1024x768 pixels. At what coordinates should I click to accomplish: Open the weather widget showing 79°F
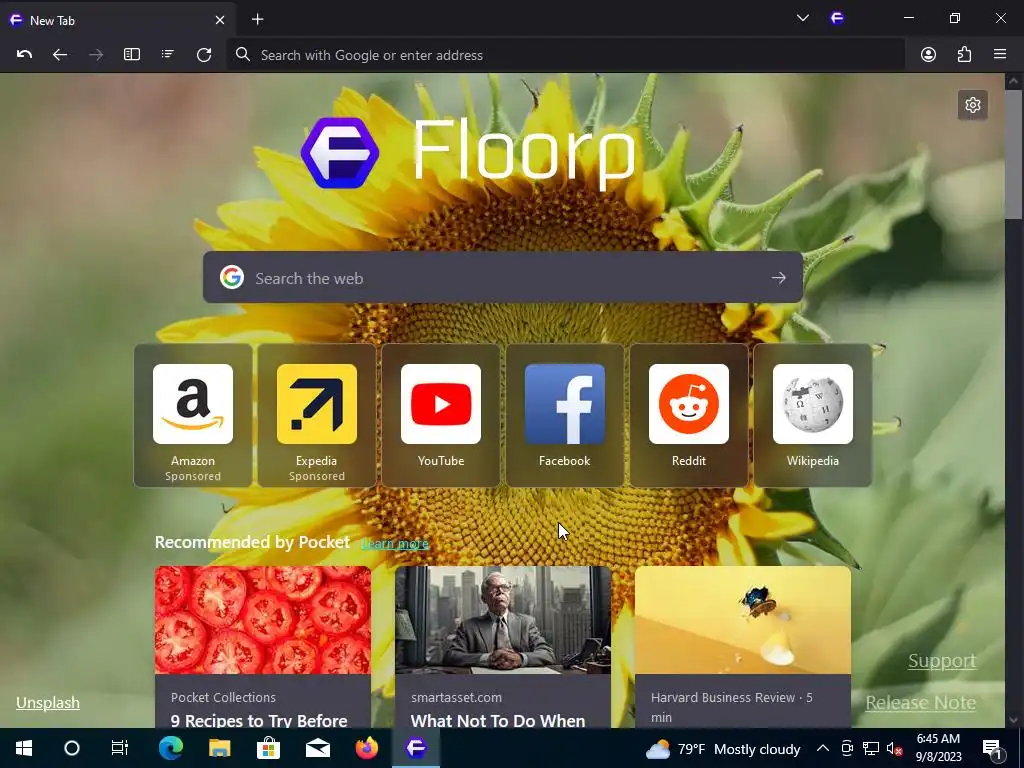click(x=723, y=749)
